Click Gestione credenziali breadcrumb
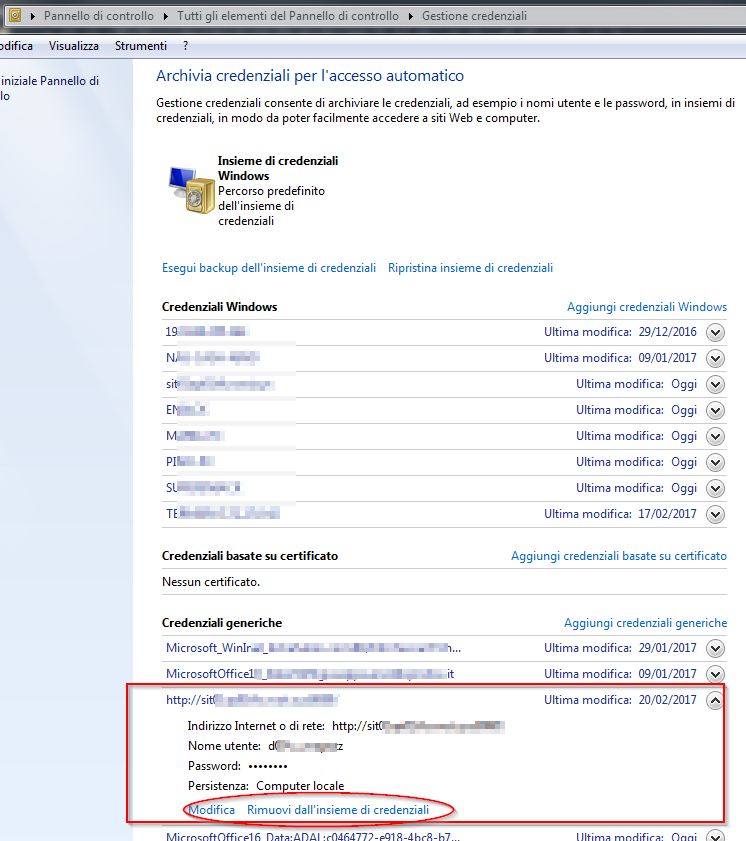The height and width of the screenshot is (841, 746). click(x=474, y=16)
